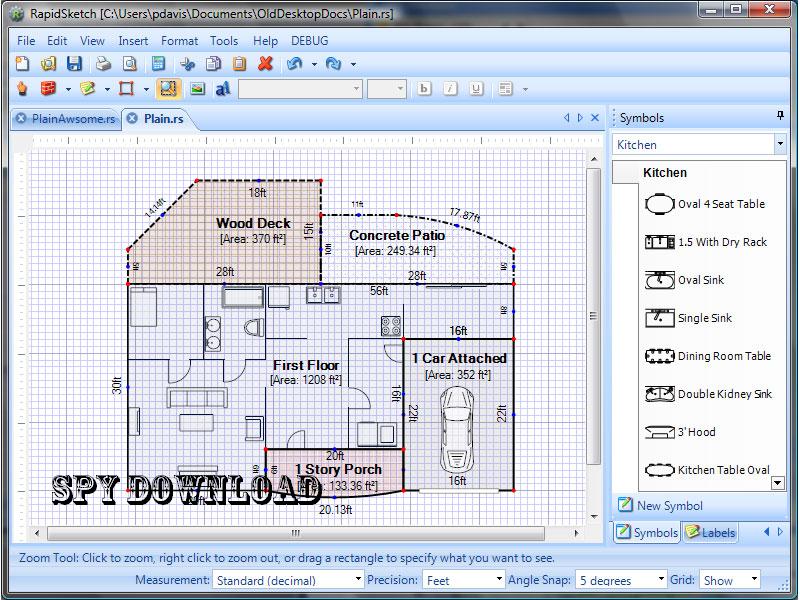The height and width of the screenshot is (600, 800).
Task: Switch to the PlainAwsome.rs tab
Action: pyautogui.click(x=73, y=118)
